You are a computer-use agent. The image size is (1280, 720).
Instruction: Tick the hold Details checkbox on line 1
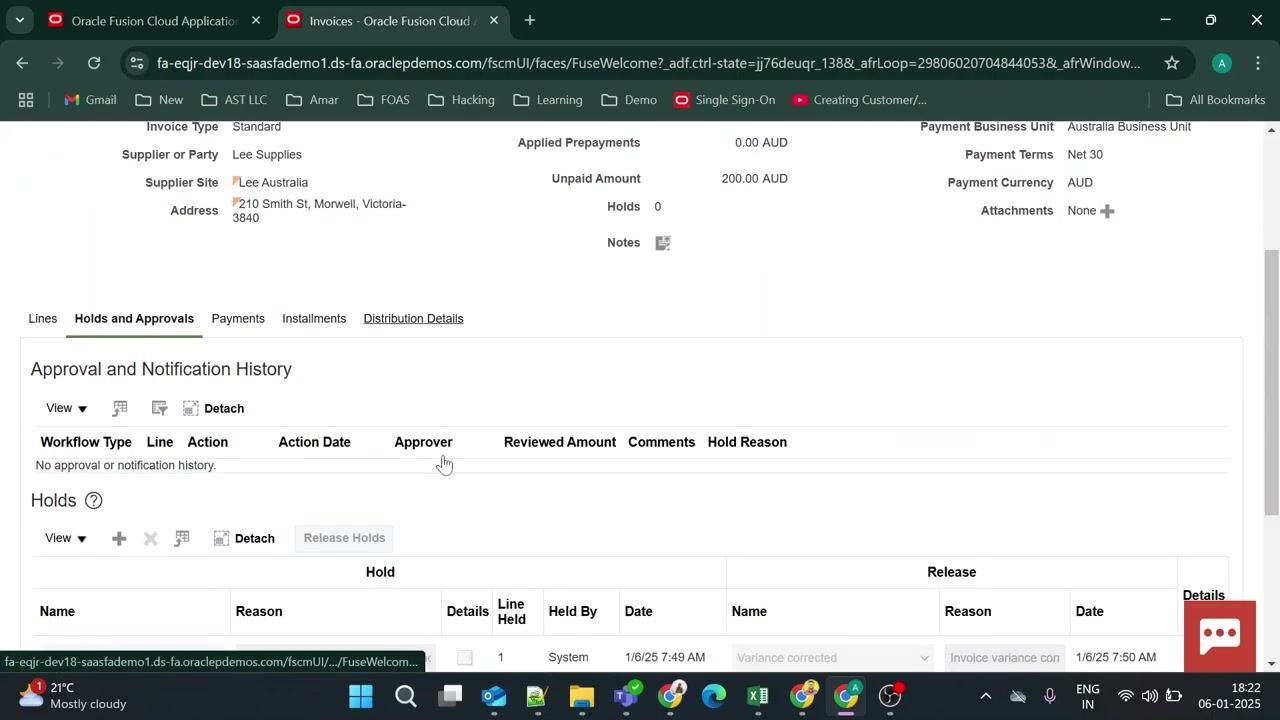click(x=465, y=658)
